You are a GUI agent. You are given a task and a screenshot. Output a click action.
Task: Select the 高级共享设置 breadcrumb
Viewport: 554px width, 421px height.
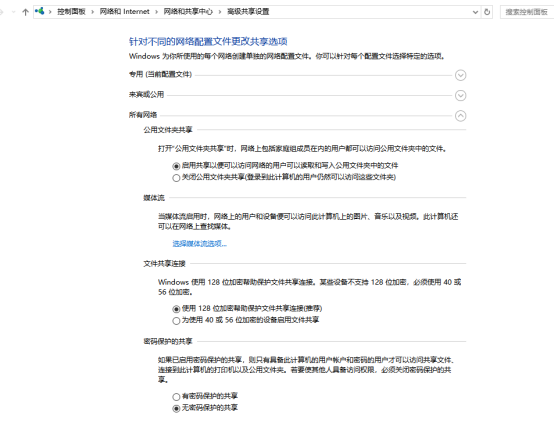point(248,12)
